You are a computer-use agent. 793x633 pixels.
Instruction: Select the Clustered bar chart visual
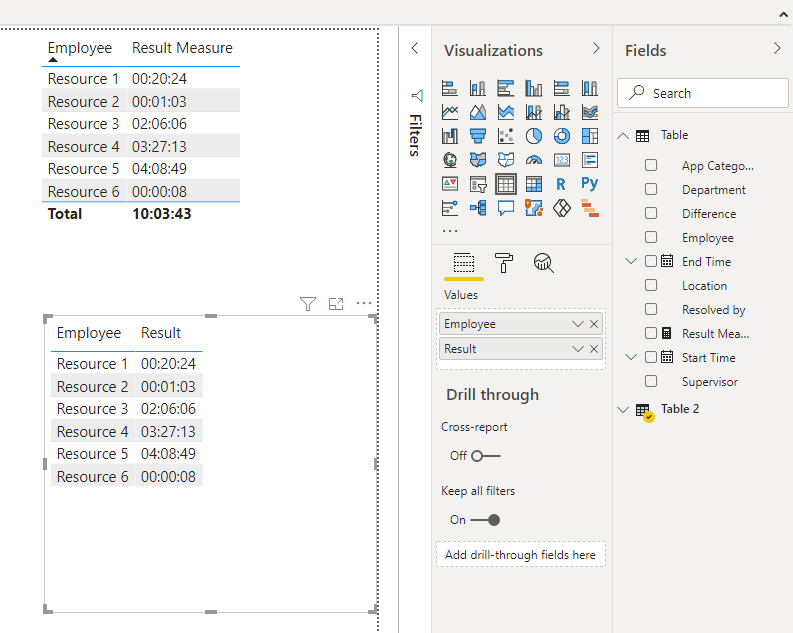coord(506,88)
